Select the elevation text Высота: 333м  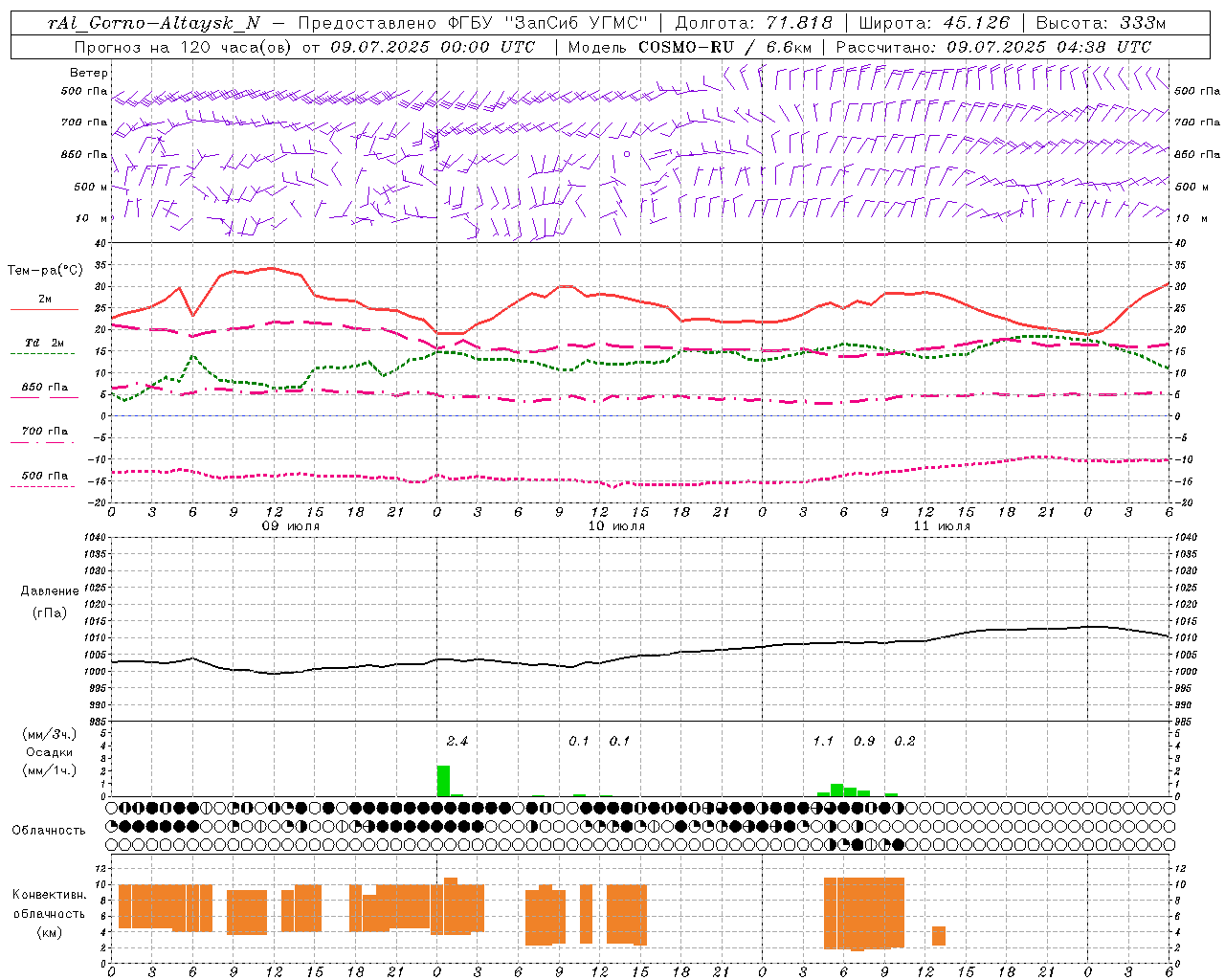coord(1102,23)
